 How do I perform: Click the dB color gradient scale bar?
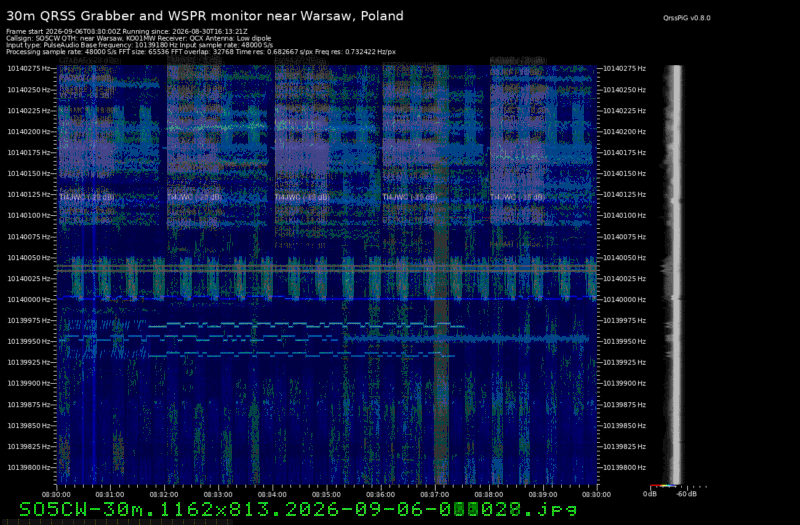tap(663, 486)
